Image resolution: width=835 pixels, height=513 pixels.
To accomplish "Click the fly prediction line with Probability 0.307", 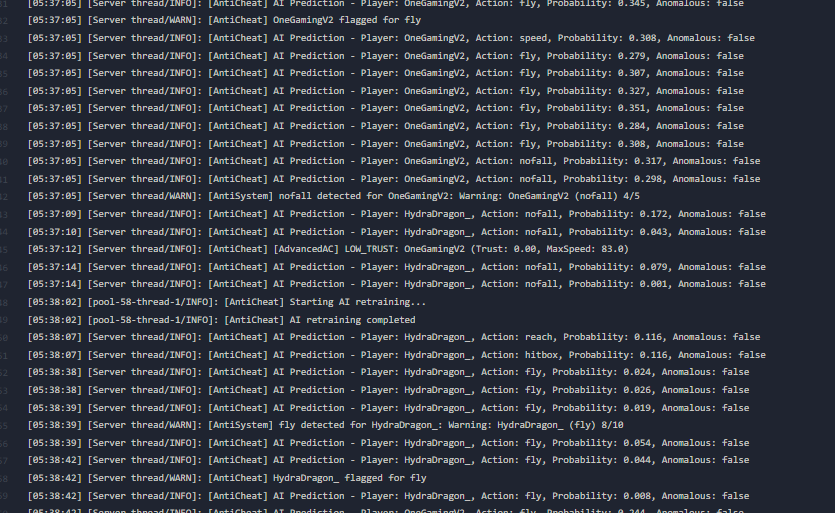I will pos(386,73).
